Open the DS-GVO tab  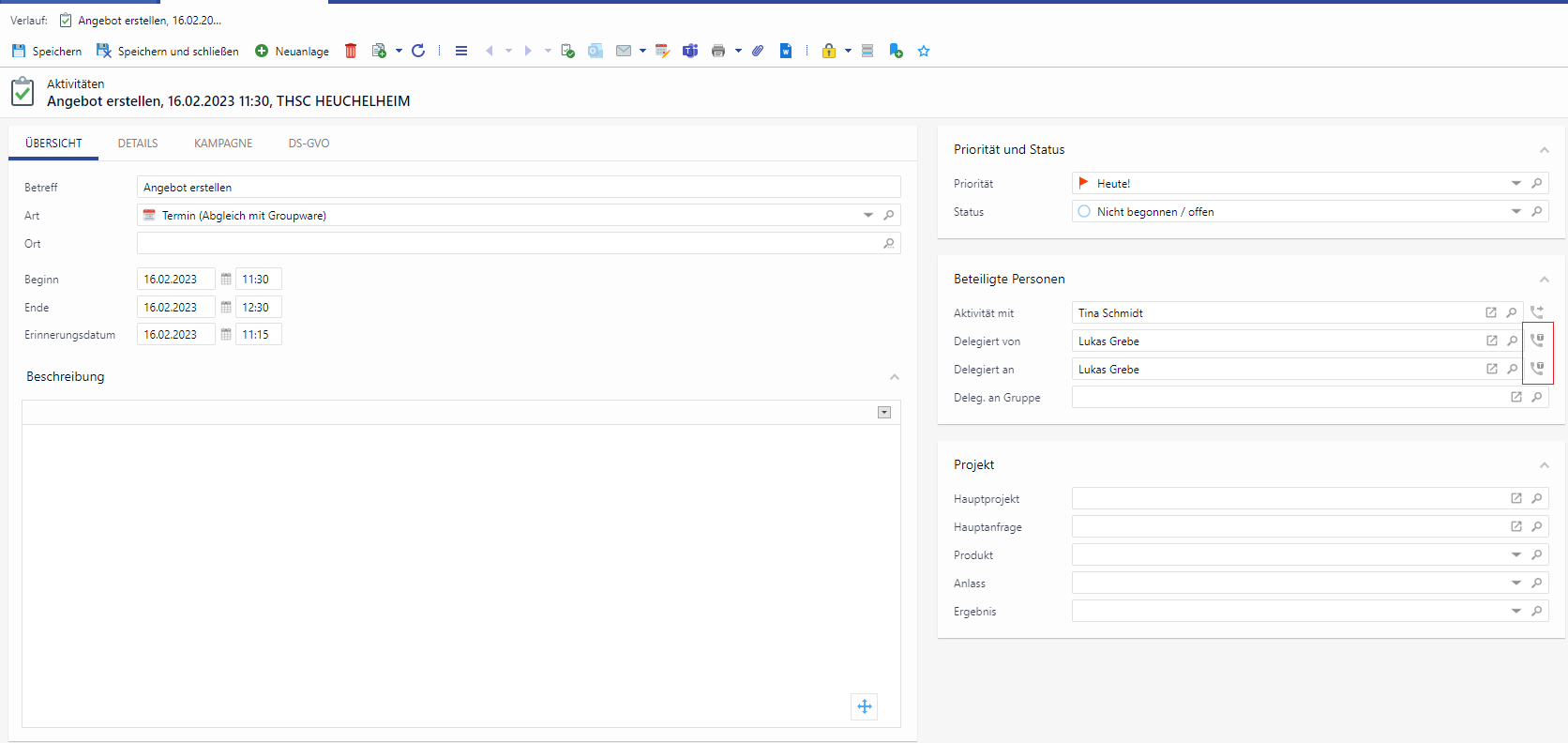pyautogui.click(x=309, y=144)
